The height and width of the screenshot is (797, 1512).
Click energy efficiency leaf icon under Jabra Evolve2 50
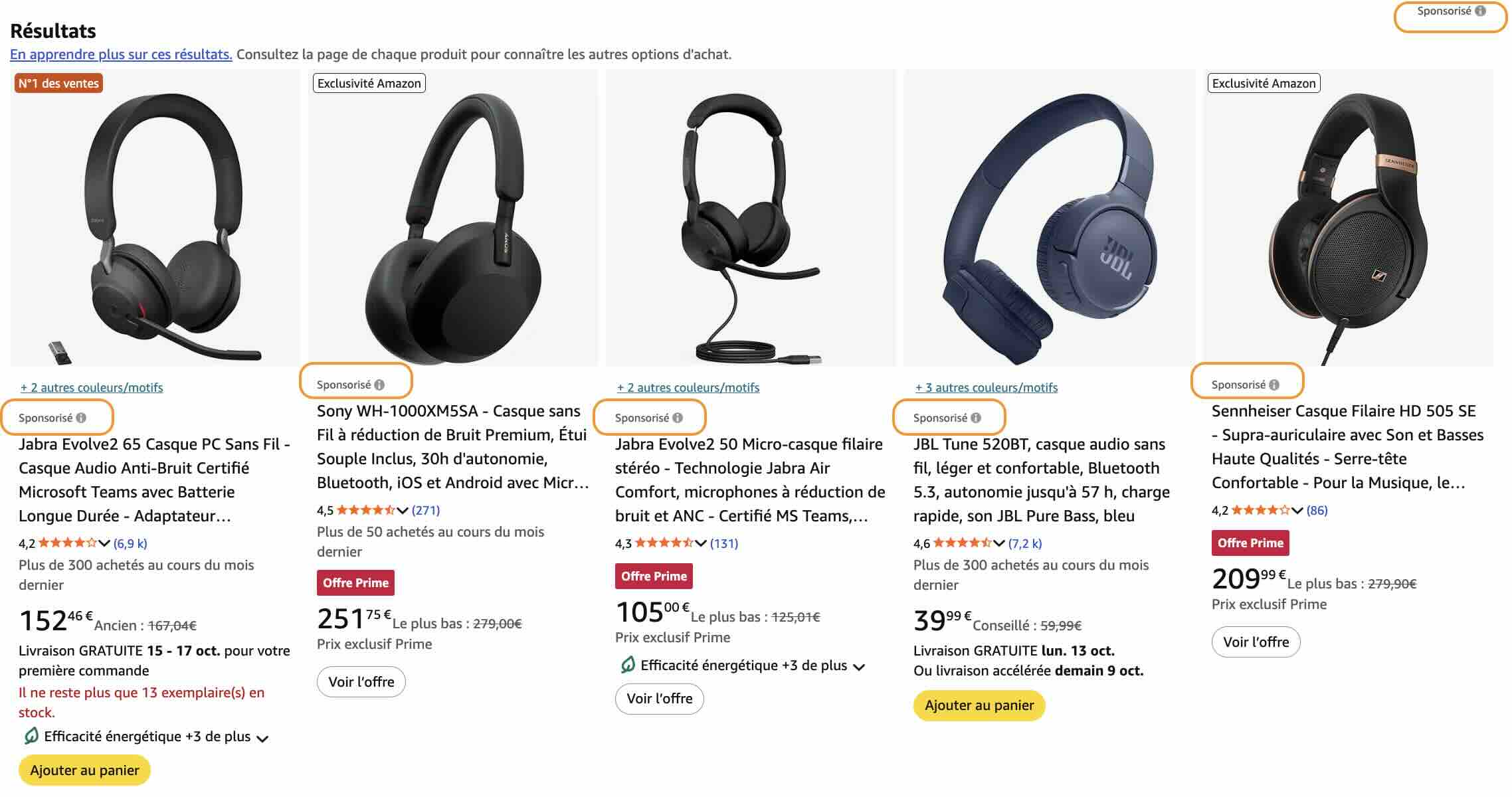point(627,665)
